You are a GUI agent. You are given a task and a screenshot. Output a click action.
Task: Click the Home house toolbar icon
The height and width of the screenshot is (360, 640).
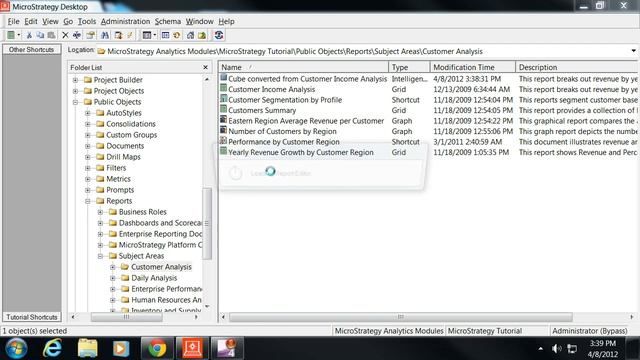point(190,35)
